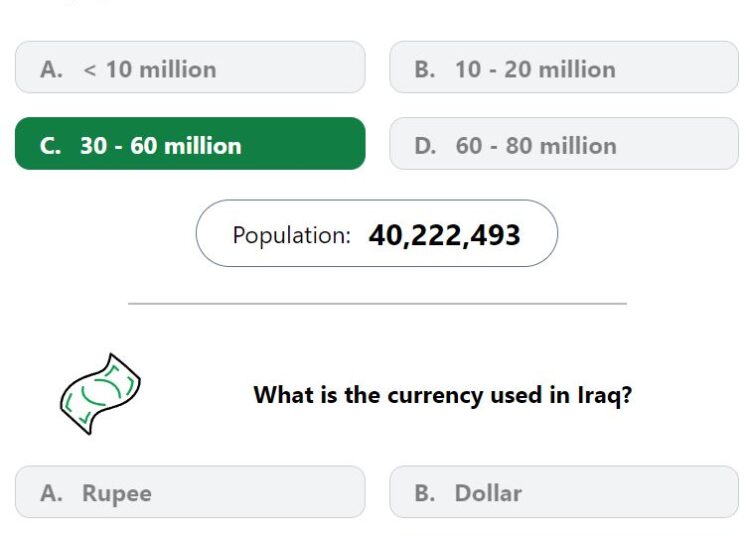Click the population number 40,222,493
This screenshot has width=750, height=536.
pyautogui.click(x=444, y=235)
